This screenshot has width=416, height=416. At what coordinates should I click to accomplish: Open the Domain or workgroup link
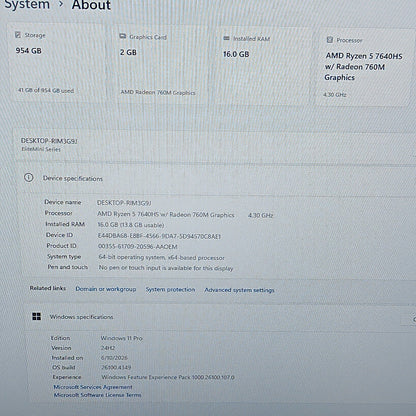(106, 289)
